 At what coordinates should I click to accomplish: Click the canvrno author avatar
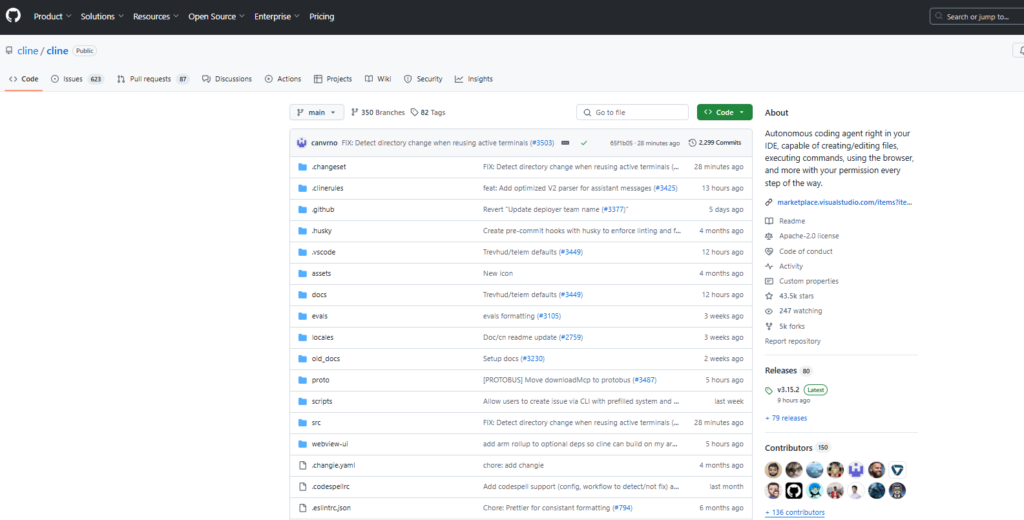302,142
